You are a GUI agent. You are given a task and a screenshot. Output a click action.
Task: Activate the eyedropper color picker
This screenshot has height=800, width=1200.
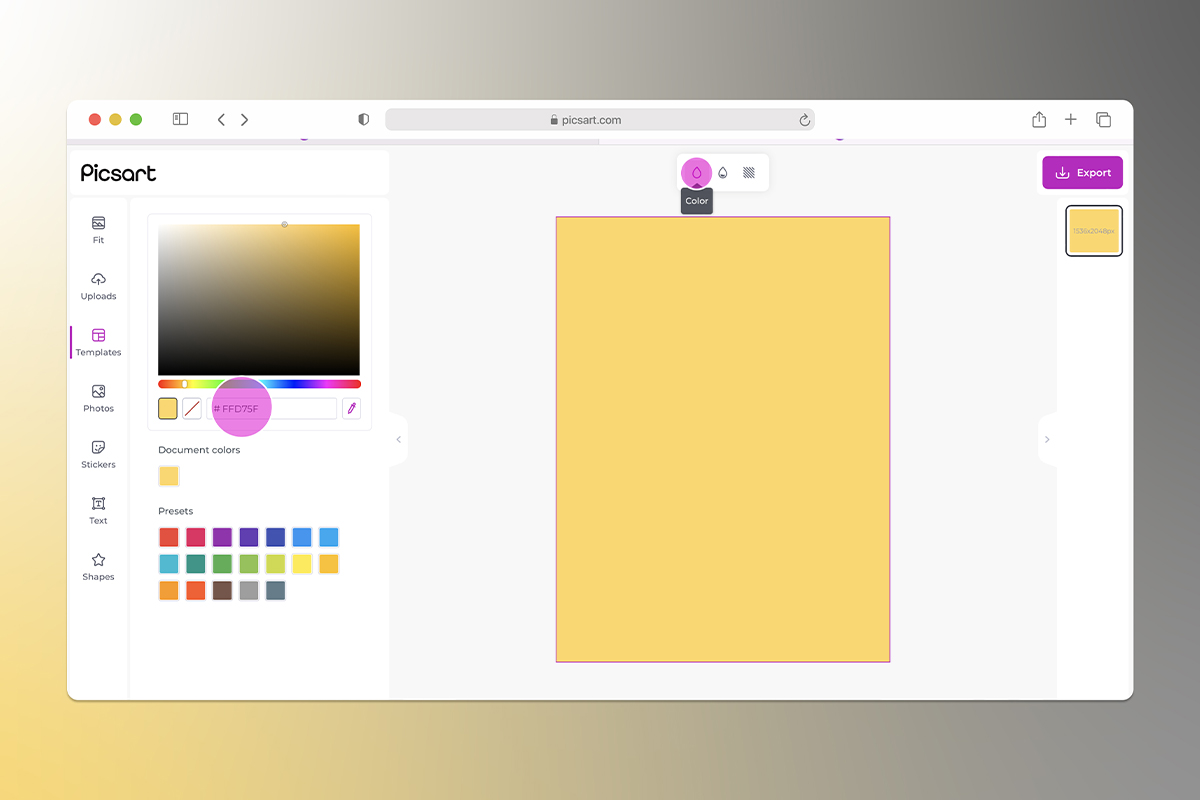351,408
